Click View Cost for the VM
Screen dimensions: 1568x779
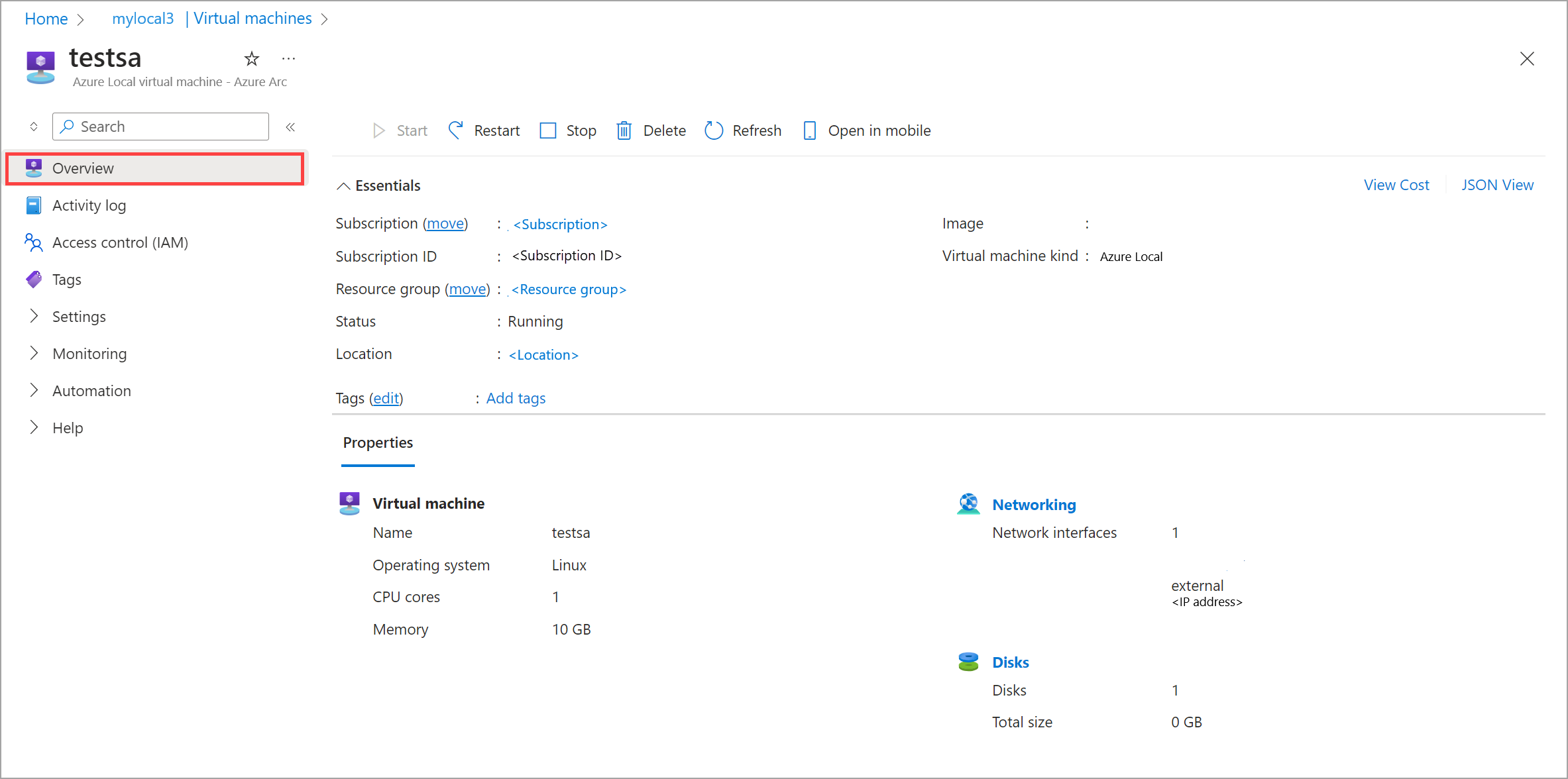(1397, 185)
